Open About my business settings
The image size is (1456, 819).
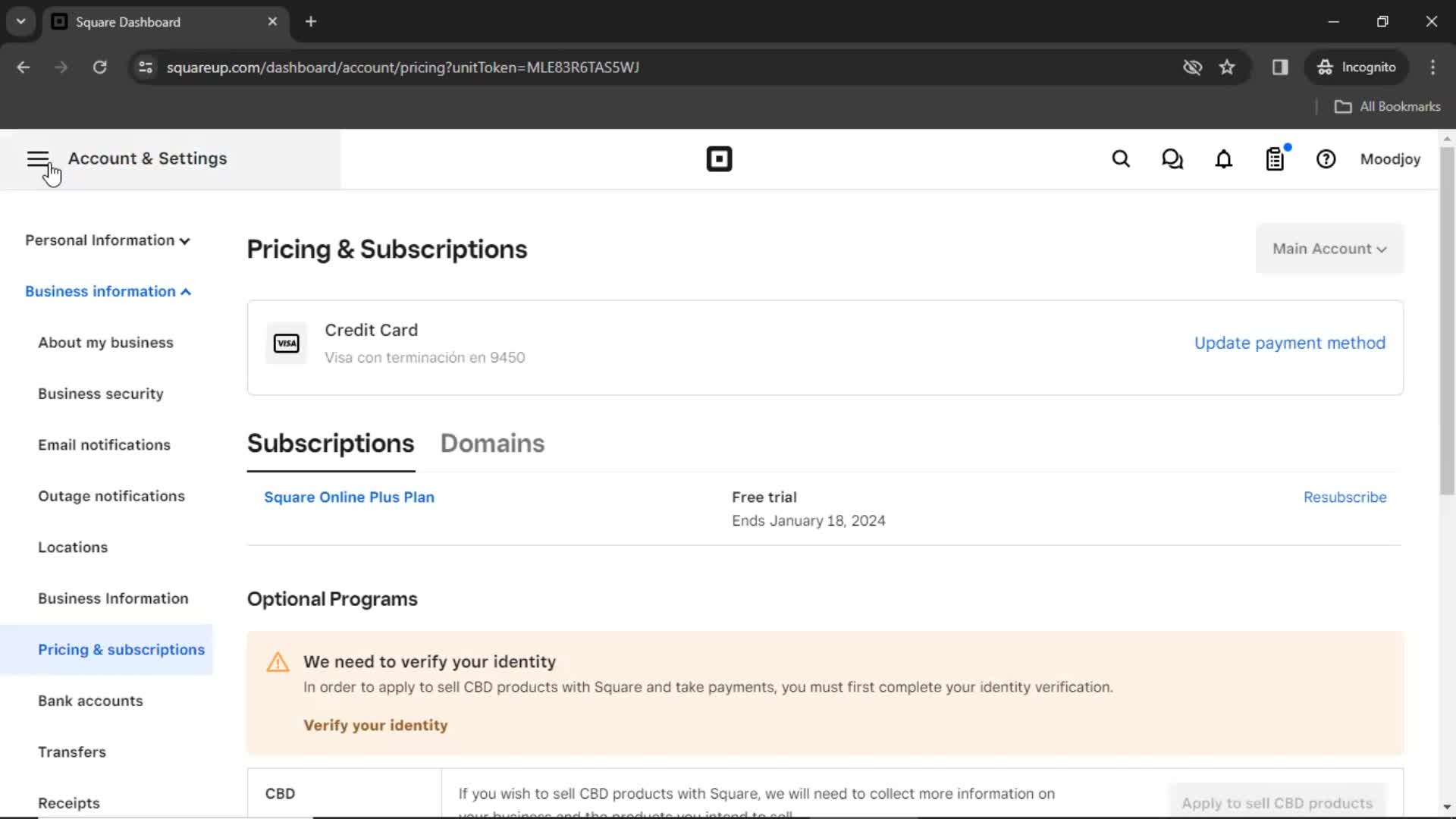pyautogui.click(x=105, y=343)
